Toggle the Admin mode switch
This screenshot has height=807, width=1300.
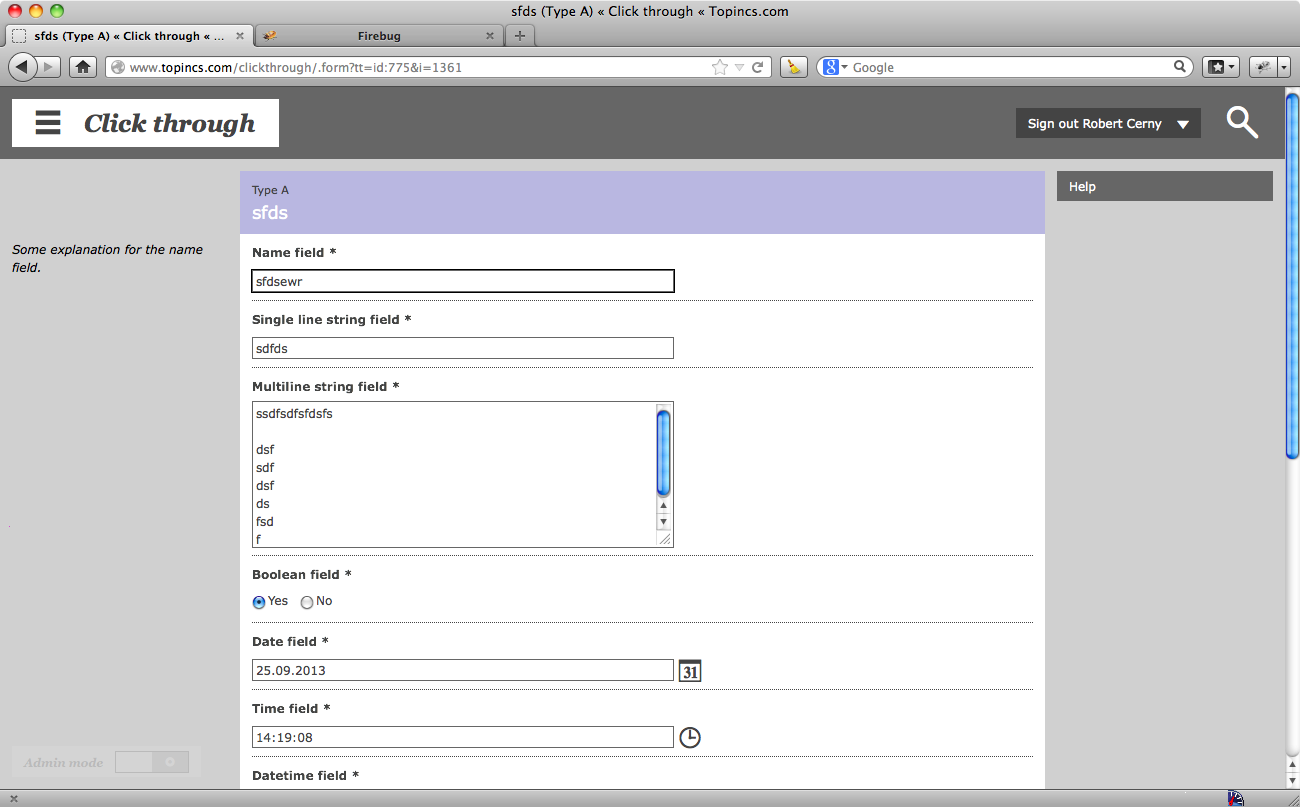(151, 762)
